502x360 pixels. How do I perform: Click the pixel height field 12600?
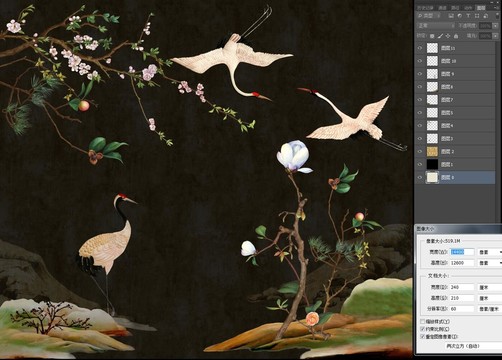(x=462, y=263)
